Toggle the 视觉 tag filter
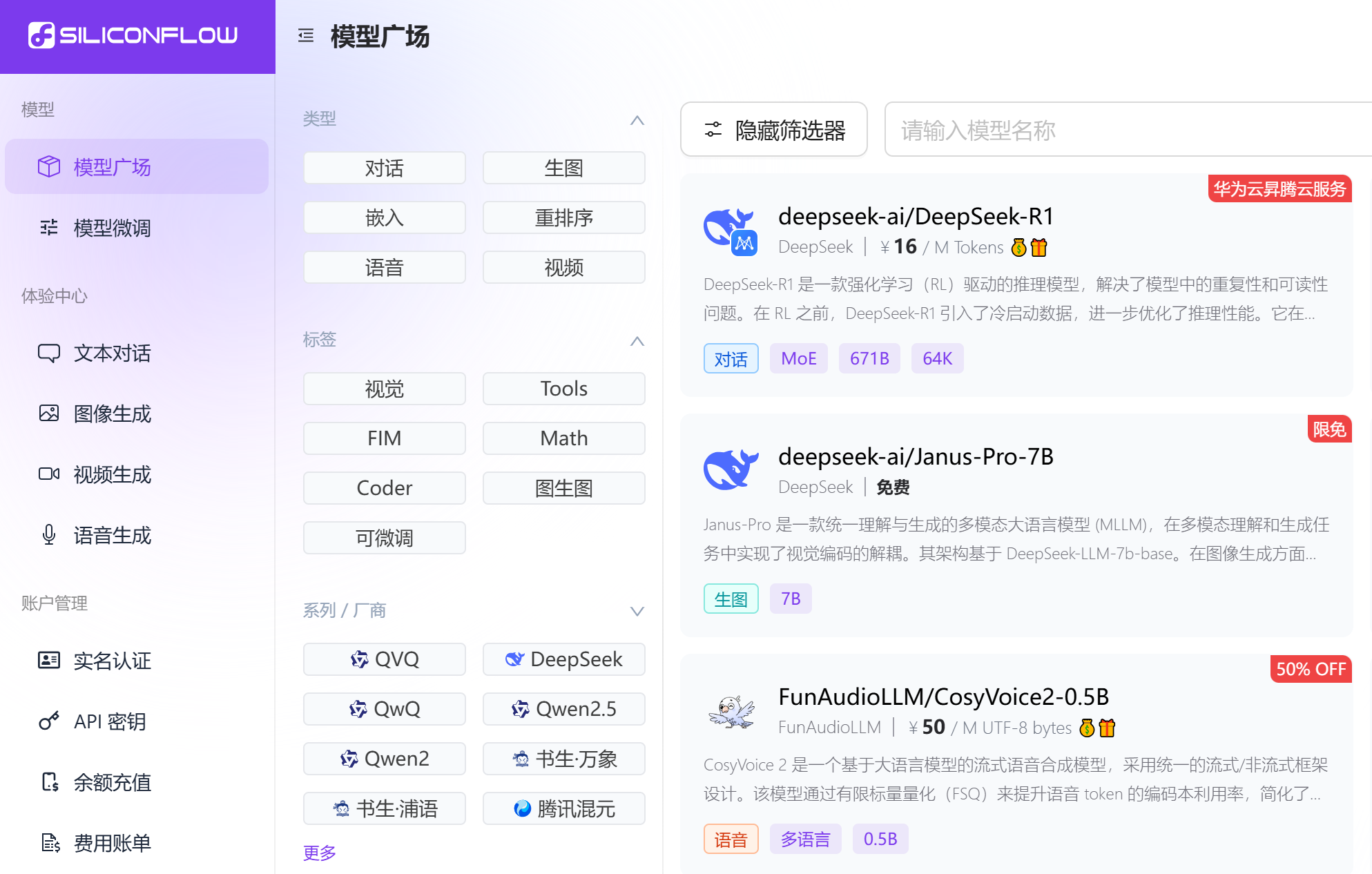 pyautogui.click(x=385, y=389)
